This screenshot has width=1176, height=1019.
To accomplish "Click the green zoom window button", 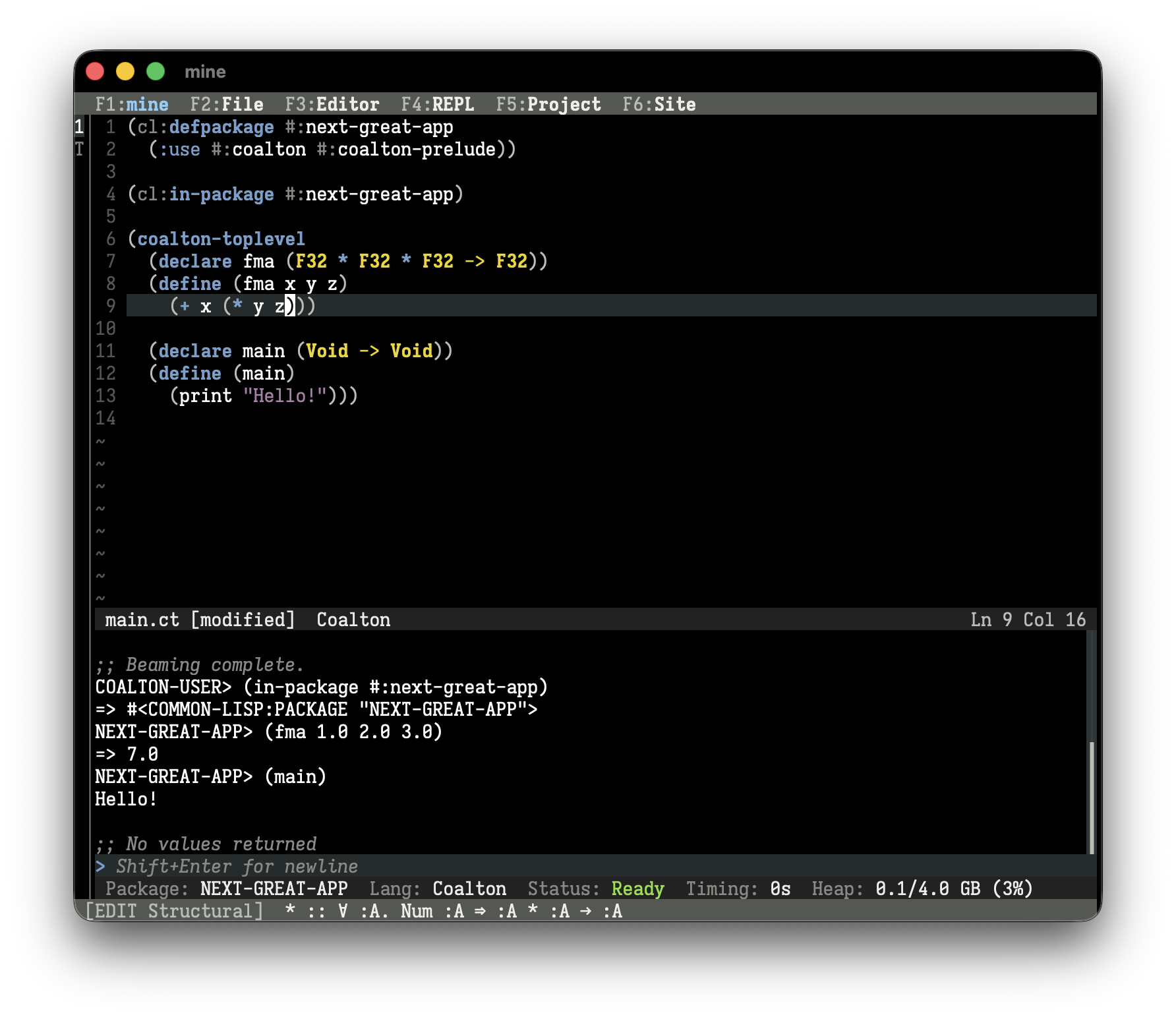I will (x=156, y=71).
